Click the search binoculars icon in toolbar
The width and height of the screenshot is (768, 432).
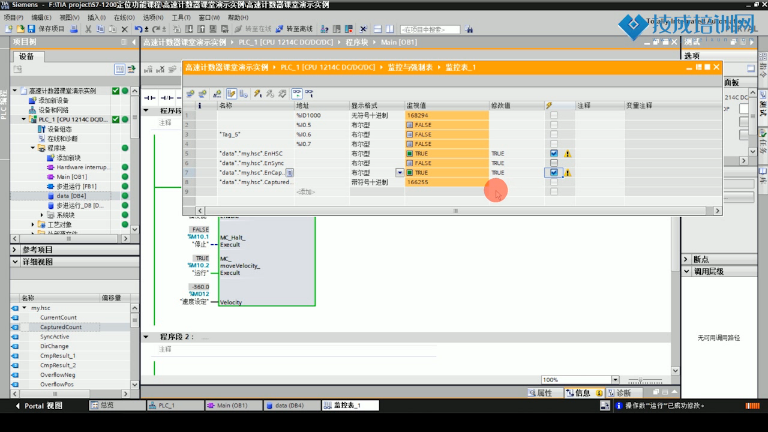tap(469, 29)
